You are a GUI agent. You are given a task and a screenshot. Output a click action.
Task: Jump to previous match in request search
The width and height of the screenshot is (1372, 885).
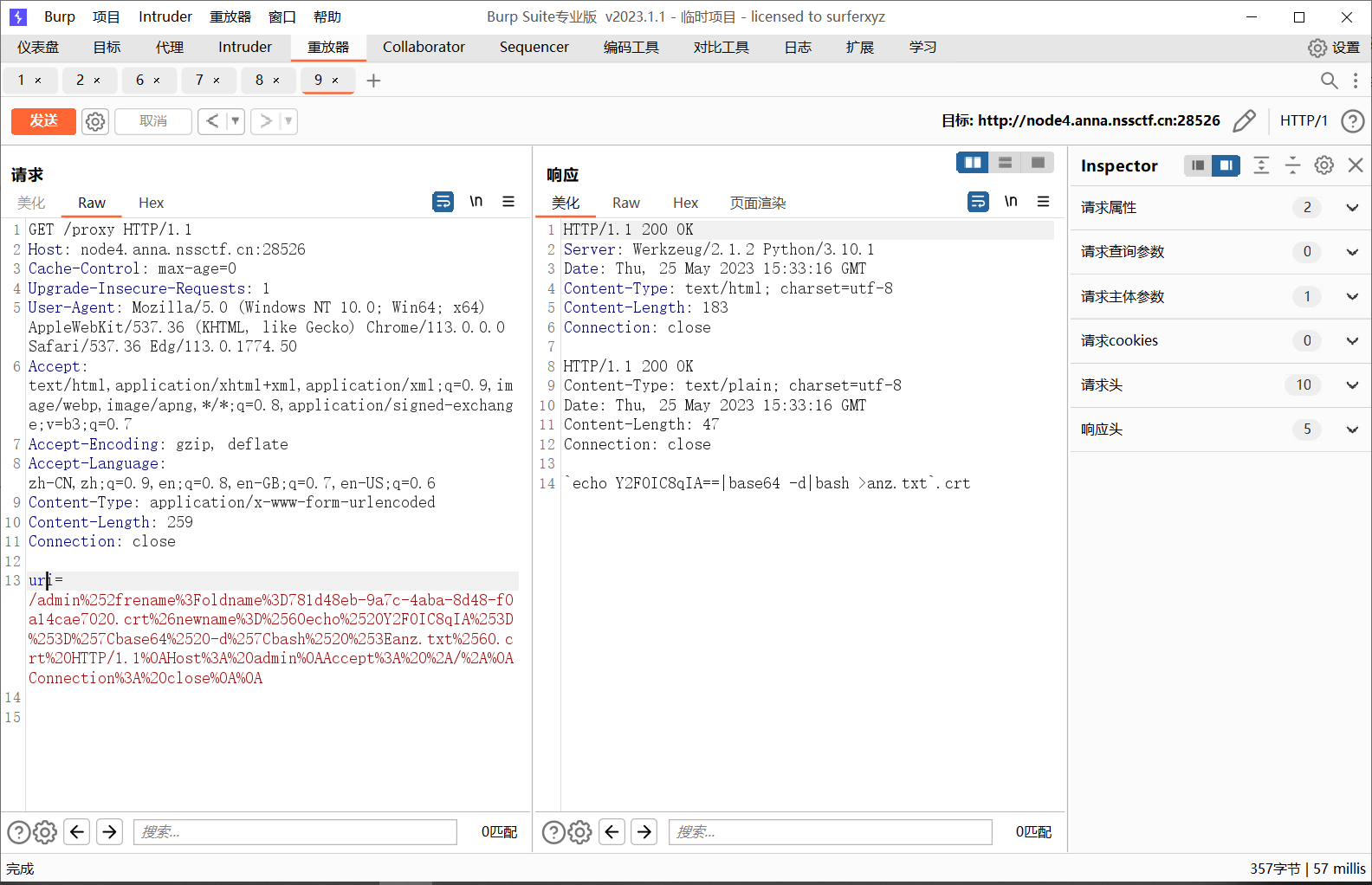(77, 832)
